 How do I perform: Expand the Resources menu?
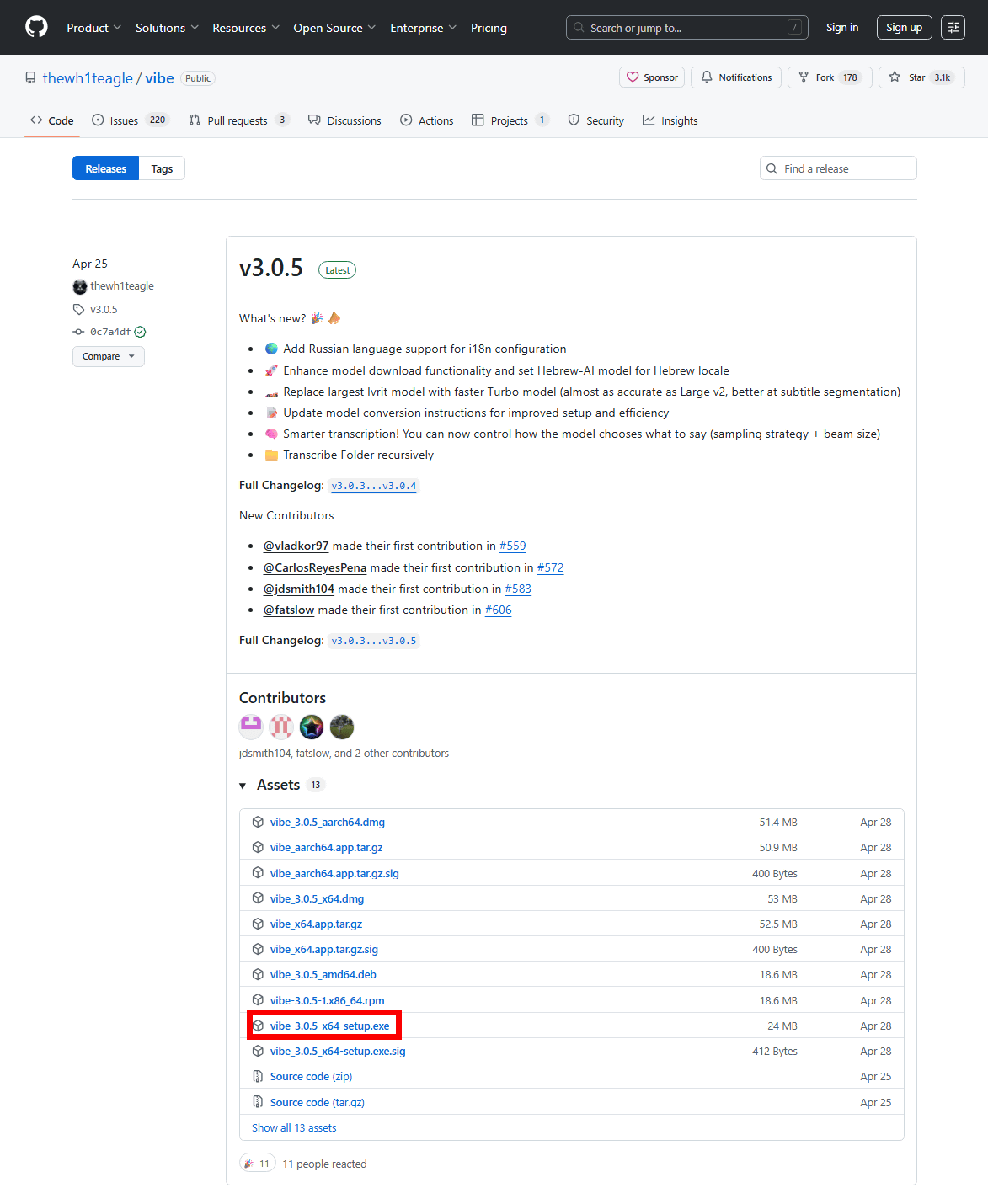(x=246, y=28)
